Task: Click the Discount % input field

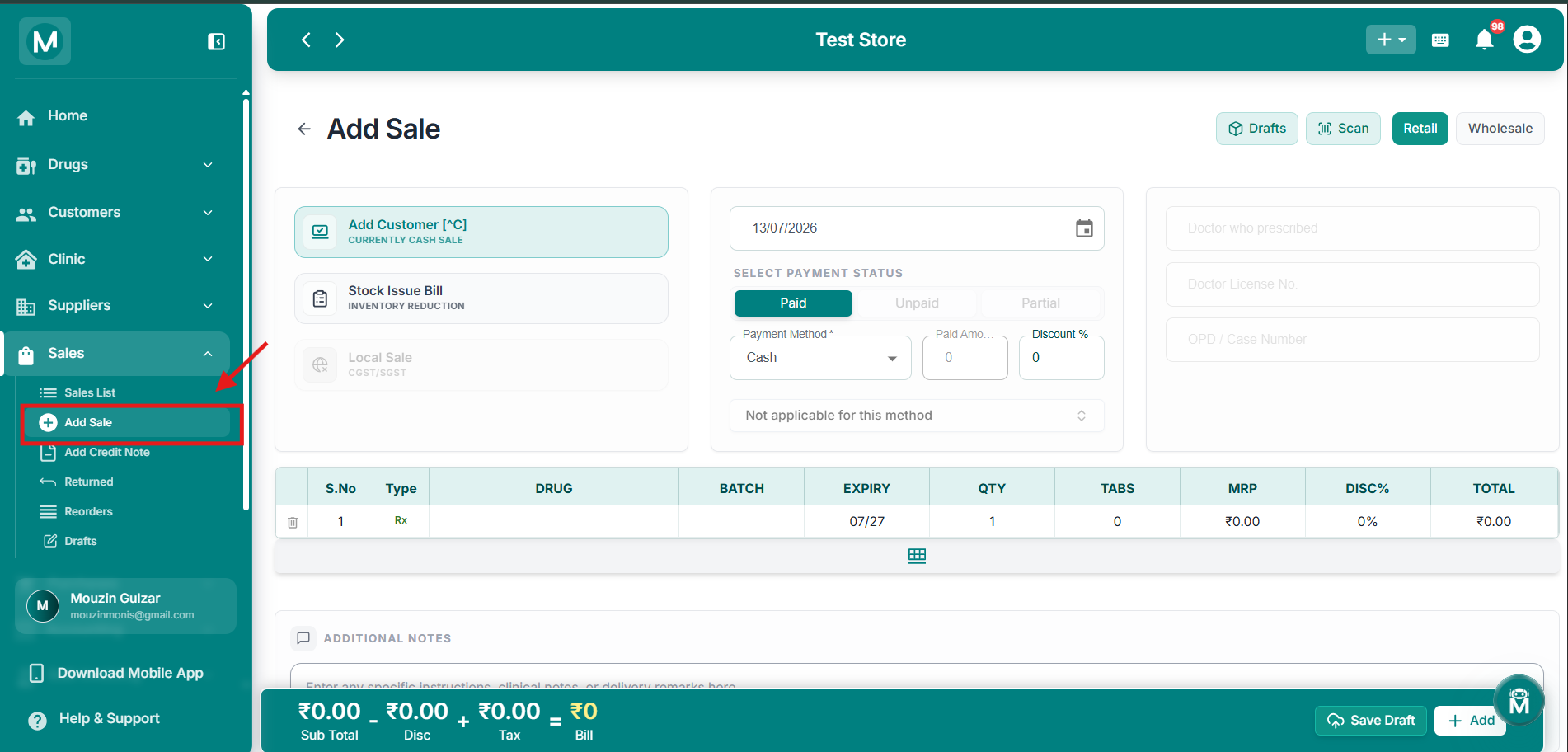Action: (1062, 358)
